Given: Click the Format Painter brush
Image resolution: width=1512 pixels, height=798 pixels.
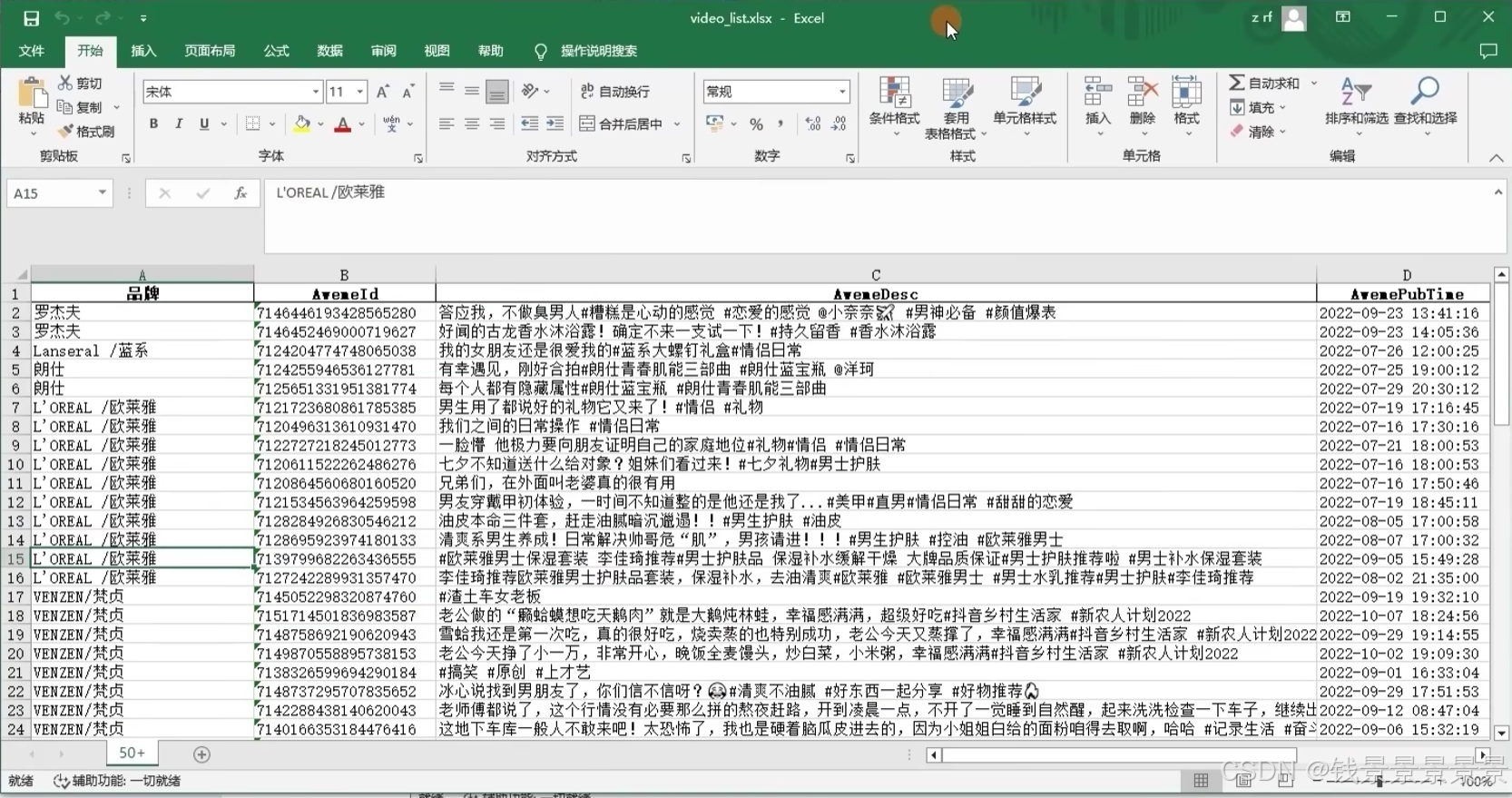Looking at the screenshot, I should (x=65, y=132).
